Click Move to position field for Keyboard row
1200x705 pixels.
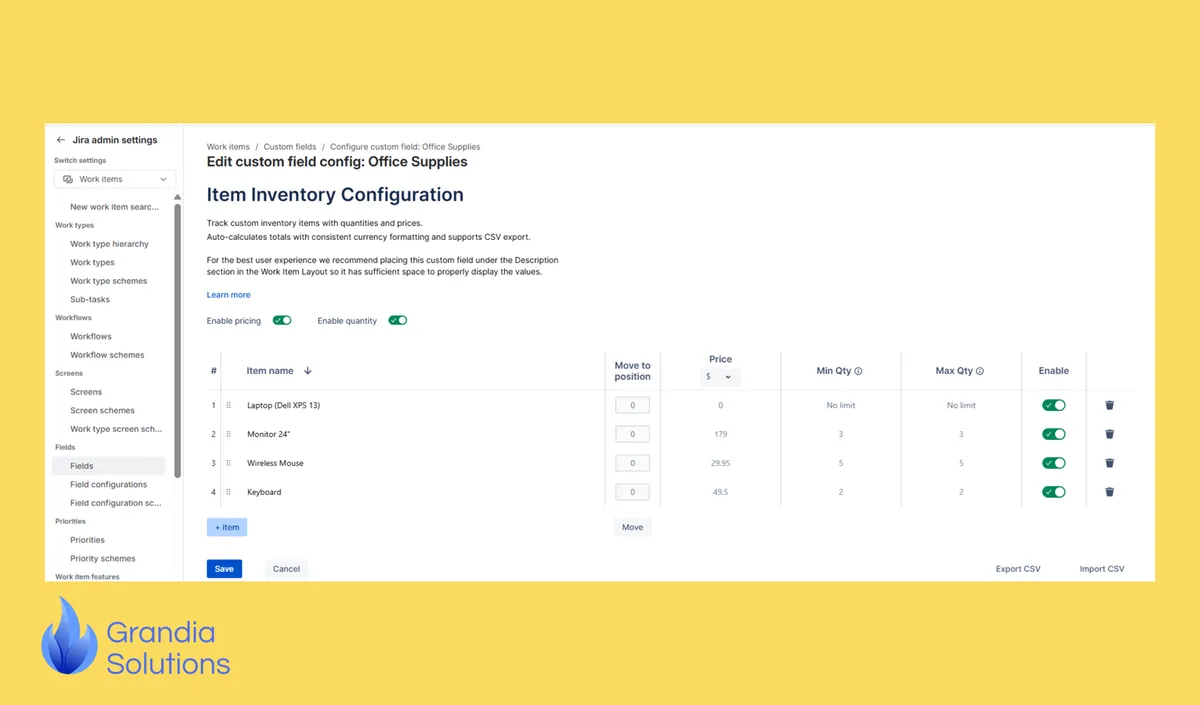[x=632, y=492]
